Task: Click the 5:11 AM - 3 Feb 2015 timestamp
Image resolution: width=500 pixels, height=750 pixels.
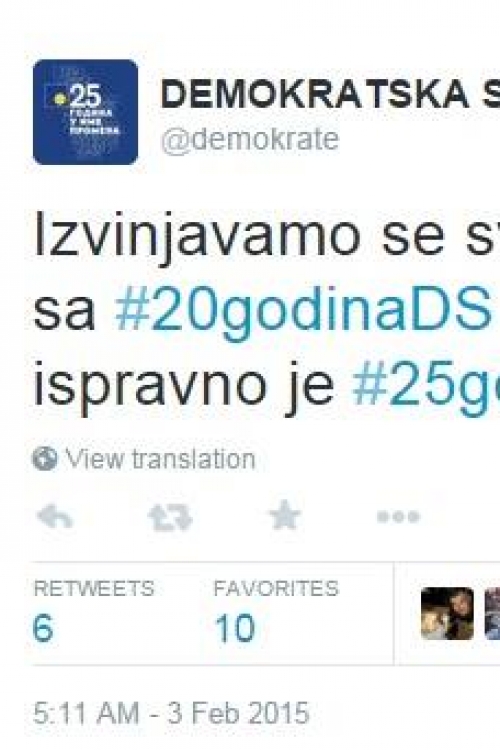Action: [171, 714]
